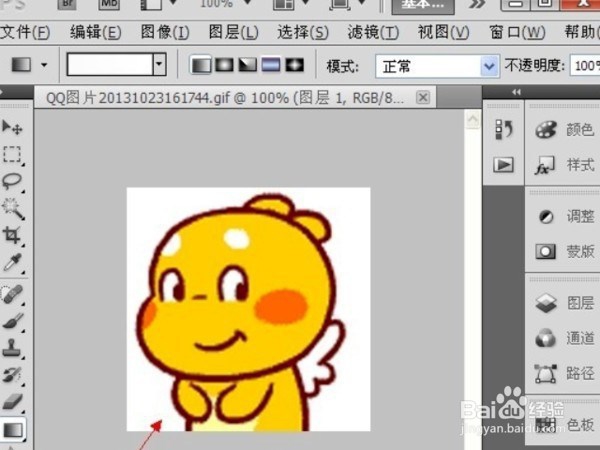600x450 pixels.
Task: Open the 通道 (Channels) panel
Action: tap(564, 338)
